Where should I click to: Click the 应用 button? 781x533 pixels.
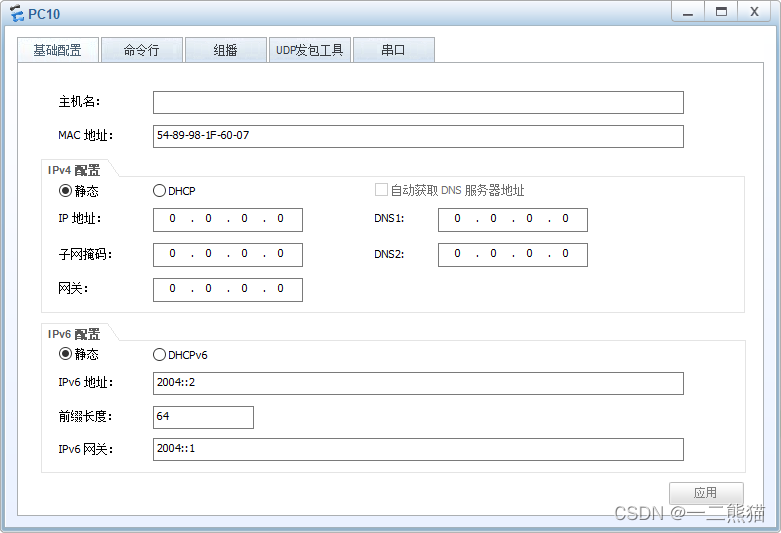pos(706,493)
